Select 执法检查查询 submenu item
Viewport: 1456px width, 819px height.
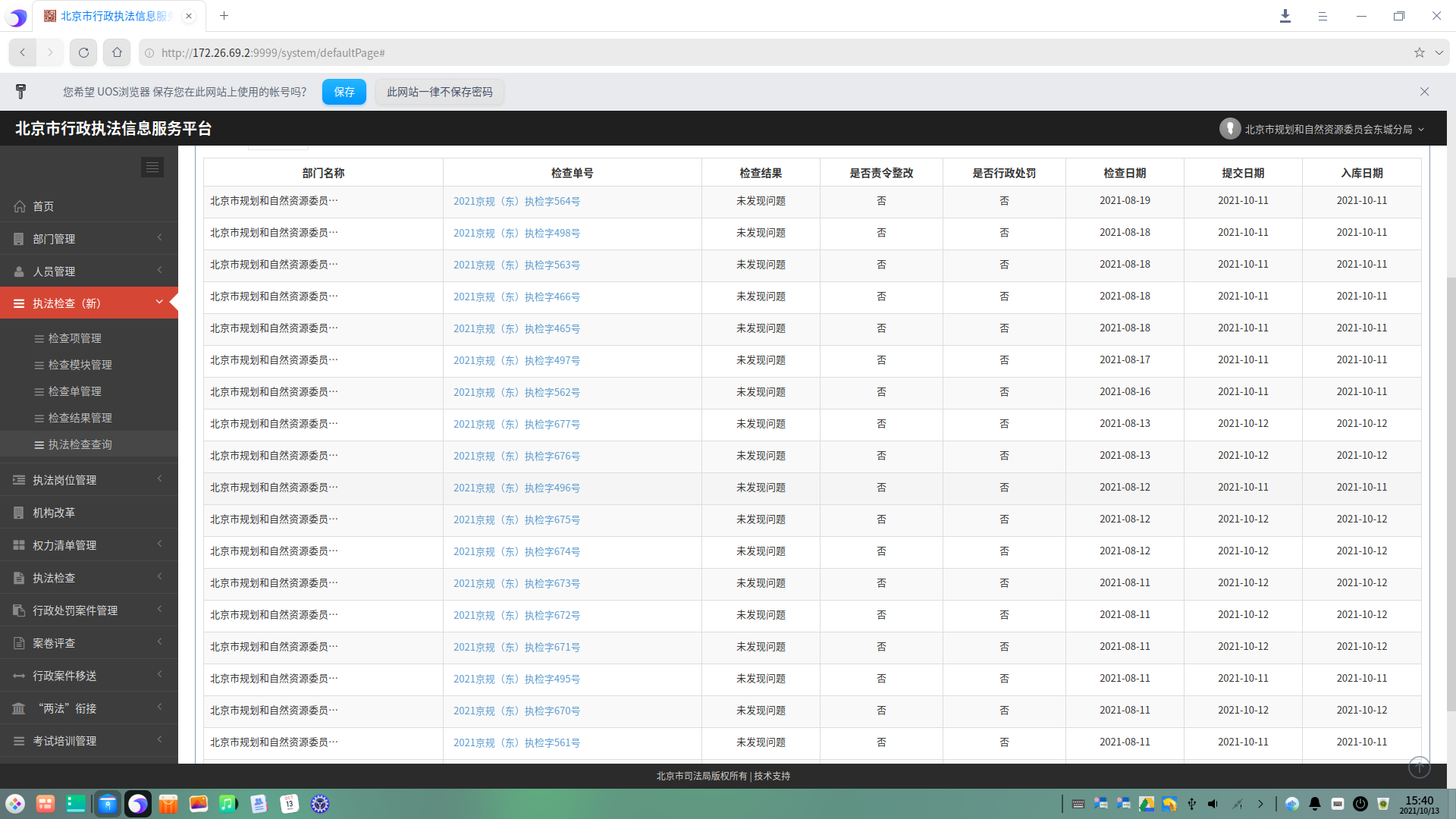[x=80, y=444]
